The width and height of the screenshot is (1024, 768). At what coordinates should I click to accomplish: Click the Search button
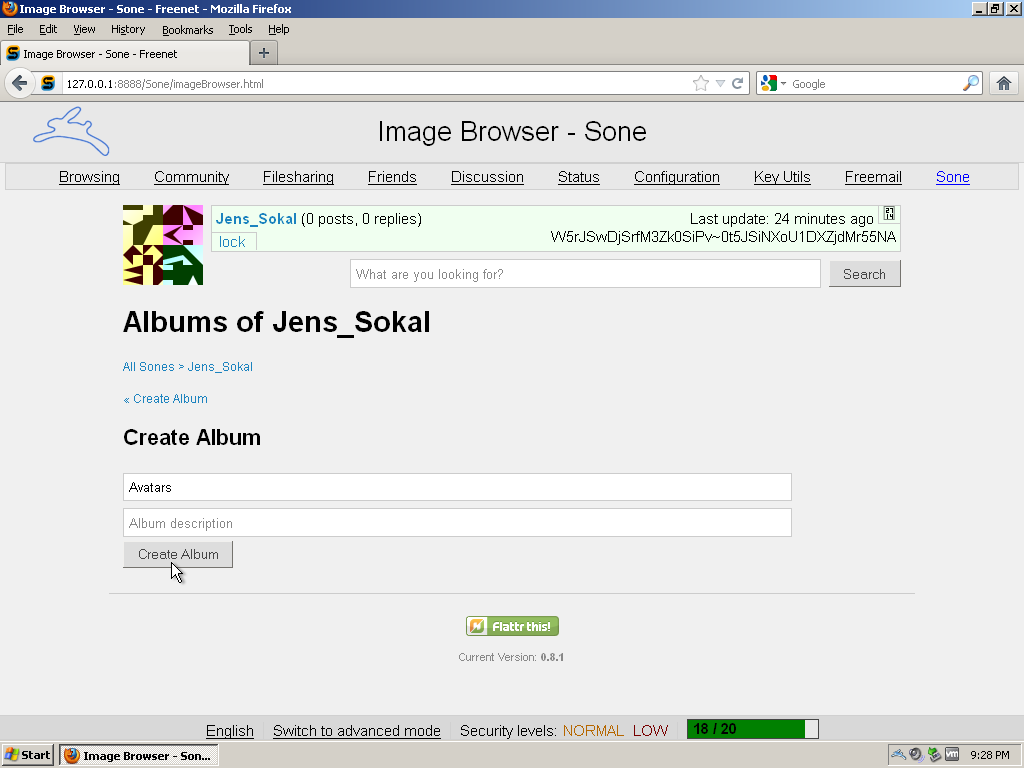865,274
